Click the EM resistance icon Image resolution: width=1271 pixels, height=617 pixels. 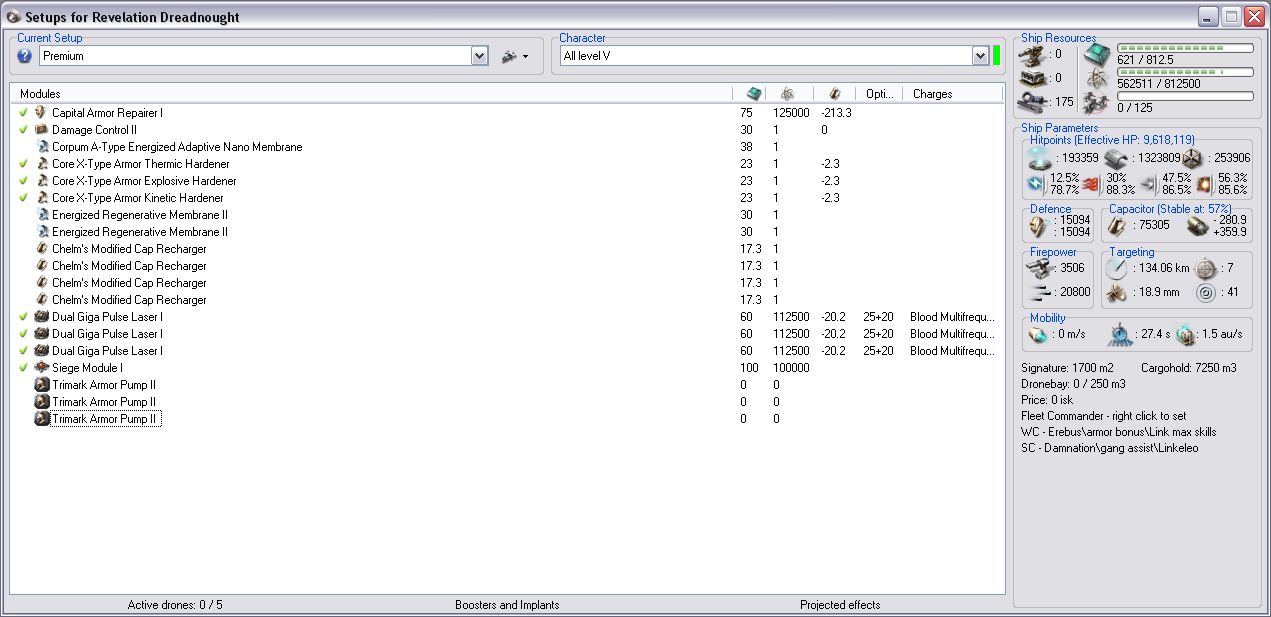1036,184
